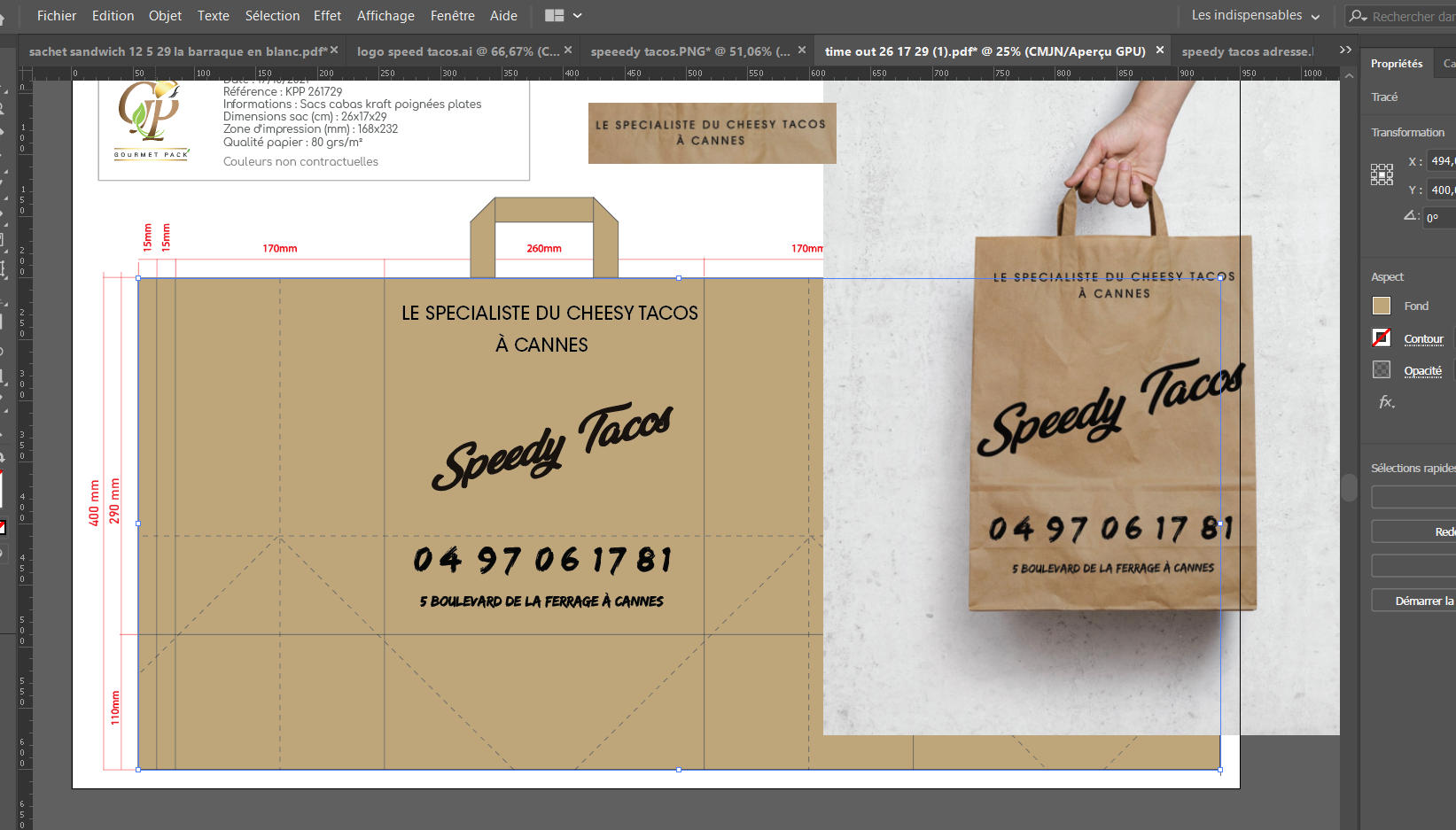This screenshot has height=830, width=1456.
Task: Select the small kraft label reading CHEESY TACOS
Action: pyautogui.click(x=712, y=133)
